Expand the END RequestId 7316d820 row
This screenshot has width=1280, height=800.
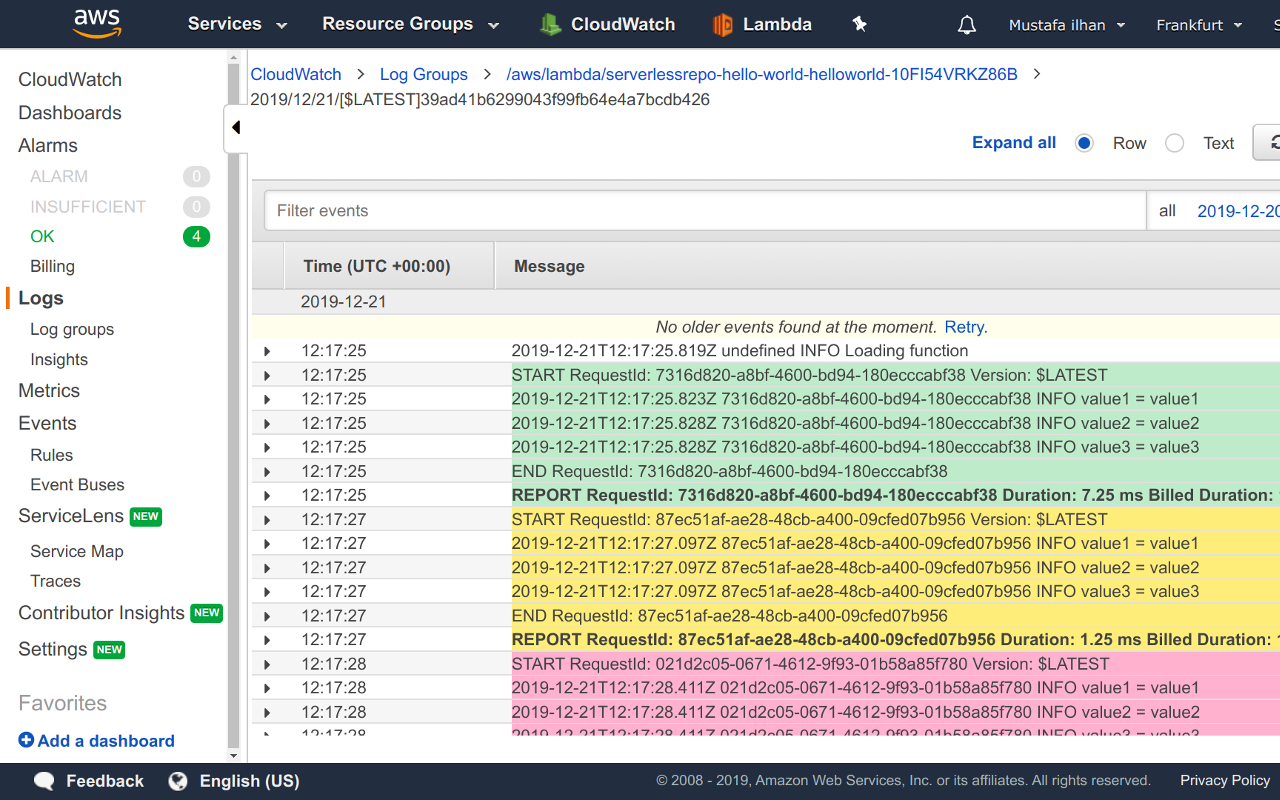(267, 471)
